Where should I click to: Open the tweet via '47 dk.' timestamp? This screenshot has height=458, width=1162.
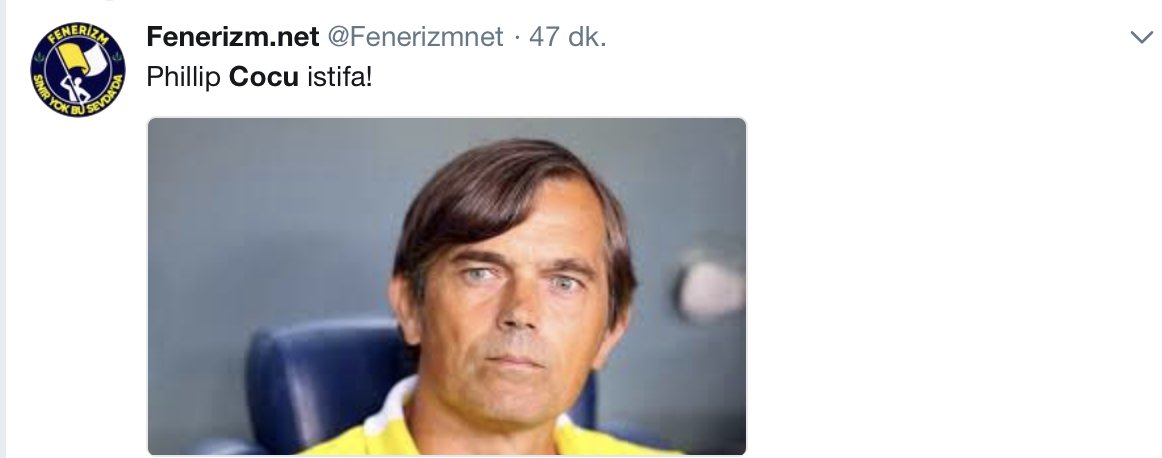coord(568,36)
